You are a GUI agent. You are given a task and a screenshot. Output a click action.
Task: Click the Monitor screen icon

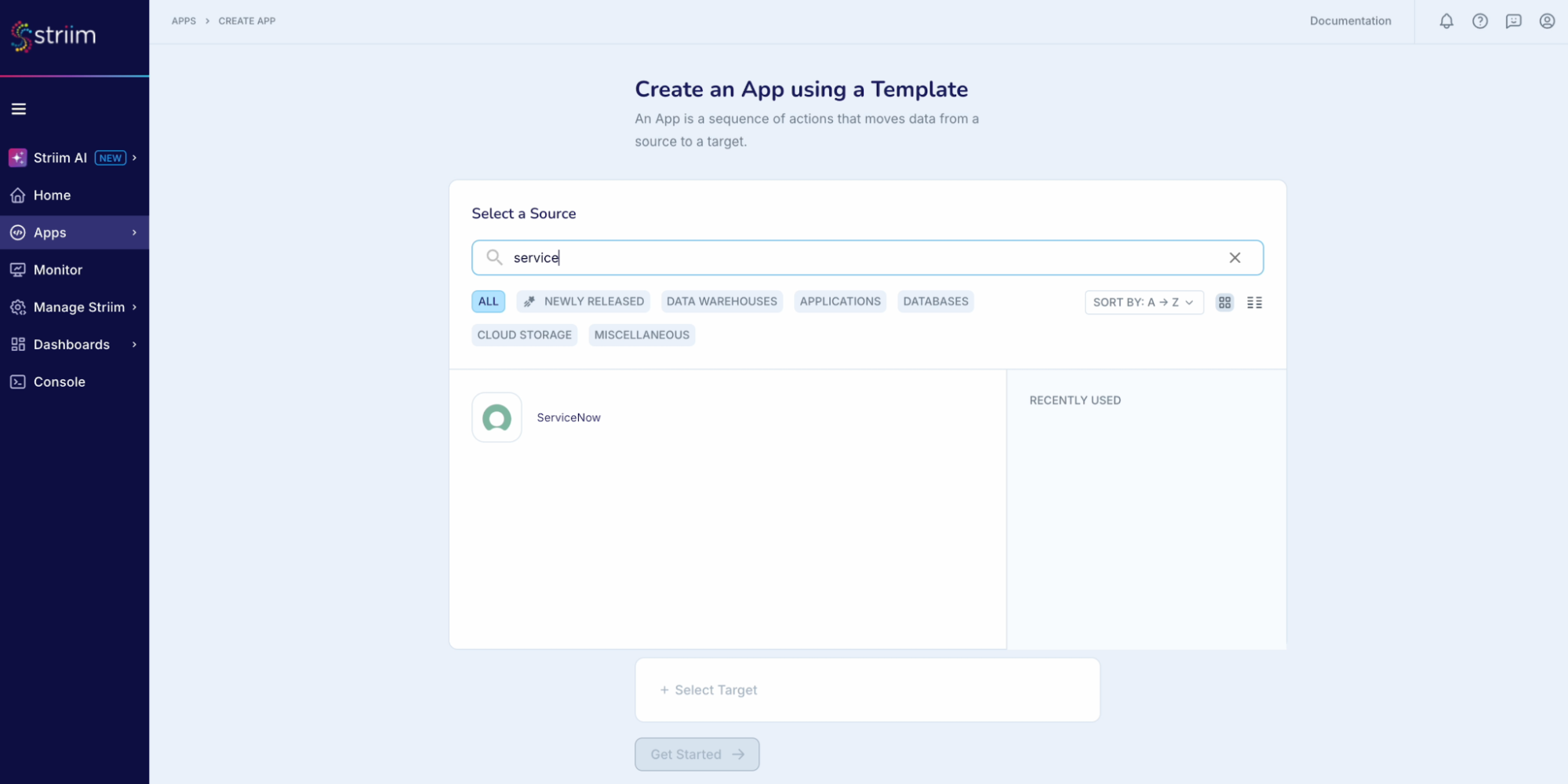click(18, 270)
